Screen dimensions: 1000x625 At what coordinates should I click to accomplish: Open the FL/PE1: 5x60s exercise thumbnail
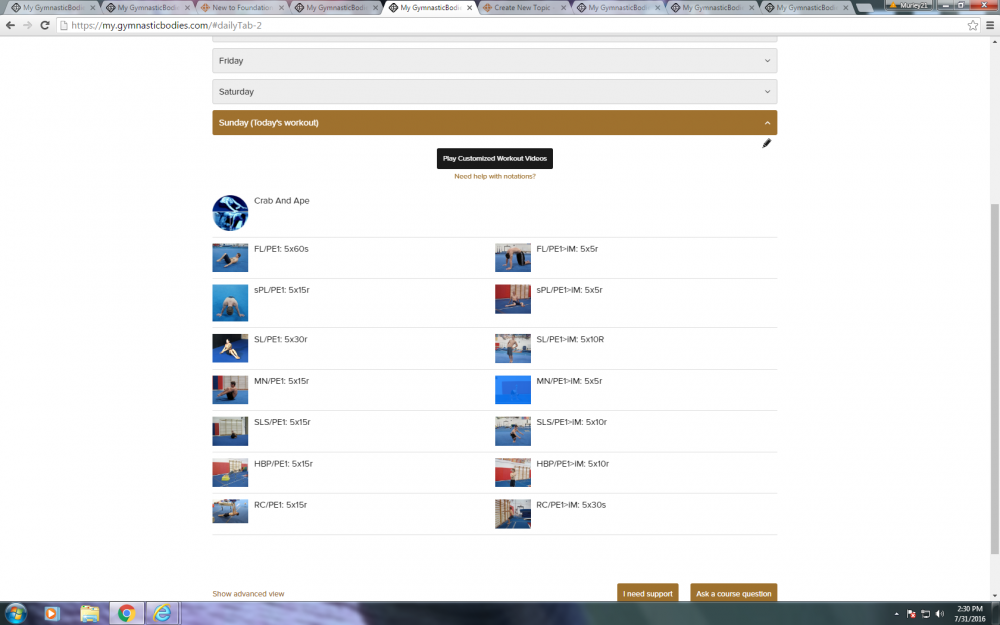click(x=230, y=258)
